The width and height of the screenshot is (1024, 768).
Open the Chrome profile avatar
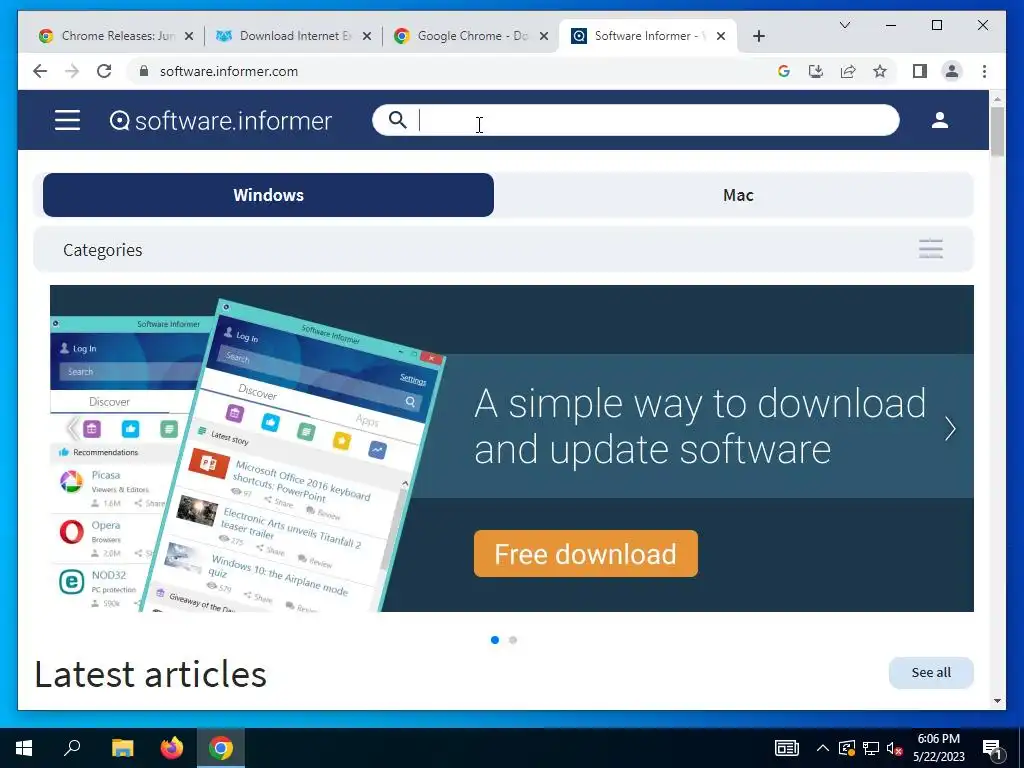[x=952, y=71]
